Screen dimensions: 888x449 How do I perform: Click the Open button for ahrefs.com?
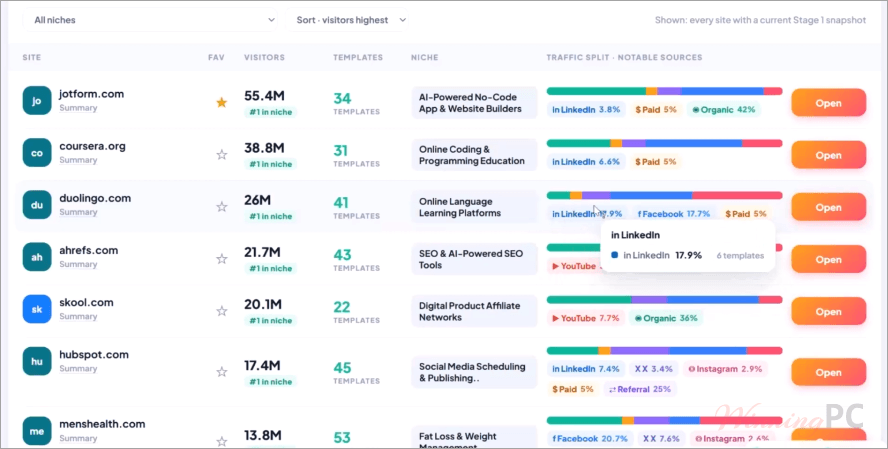point(829,259)
